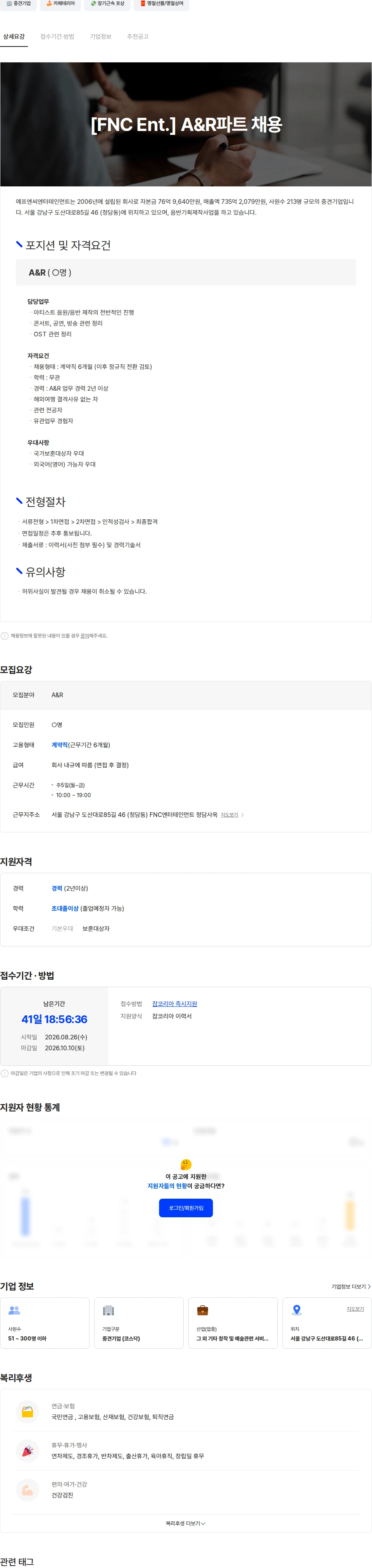The height and width of the screenshot is (1568, 372).
Task: Click the 잡코리아 이력서 application format text
Action: pyautogui.click(x=172, y=1016)
